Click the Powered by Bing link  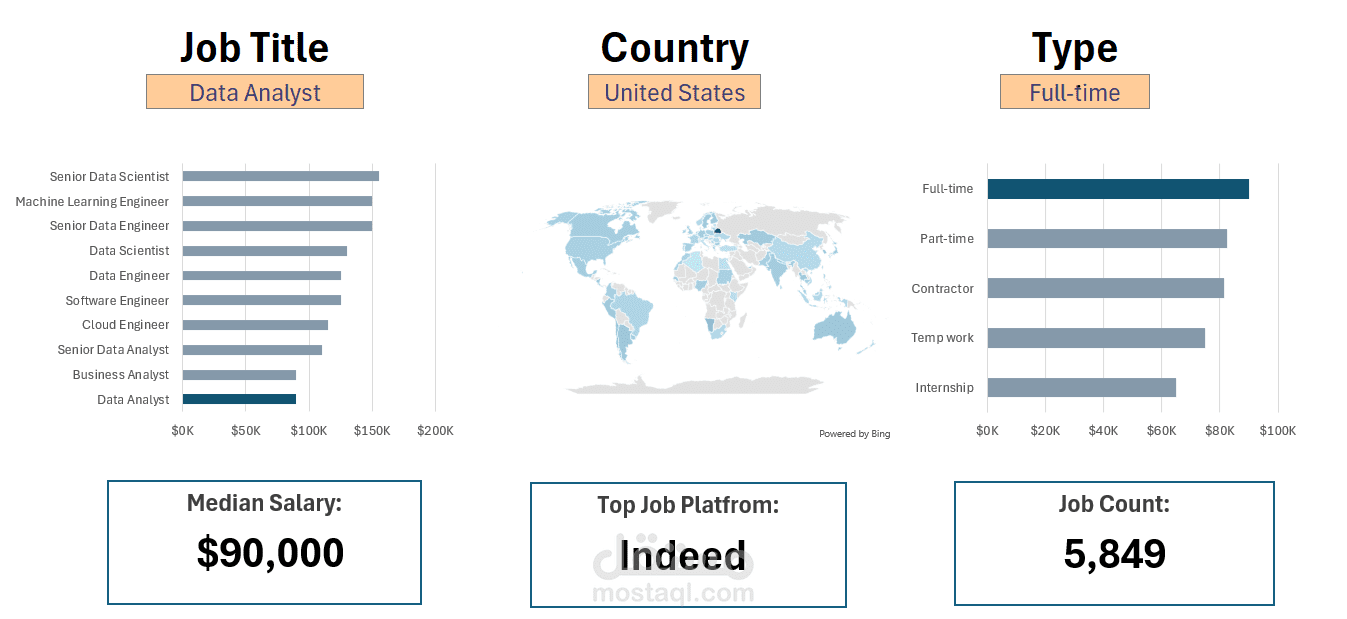(x=854, y=433)
